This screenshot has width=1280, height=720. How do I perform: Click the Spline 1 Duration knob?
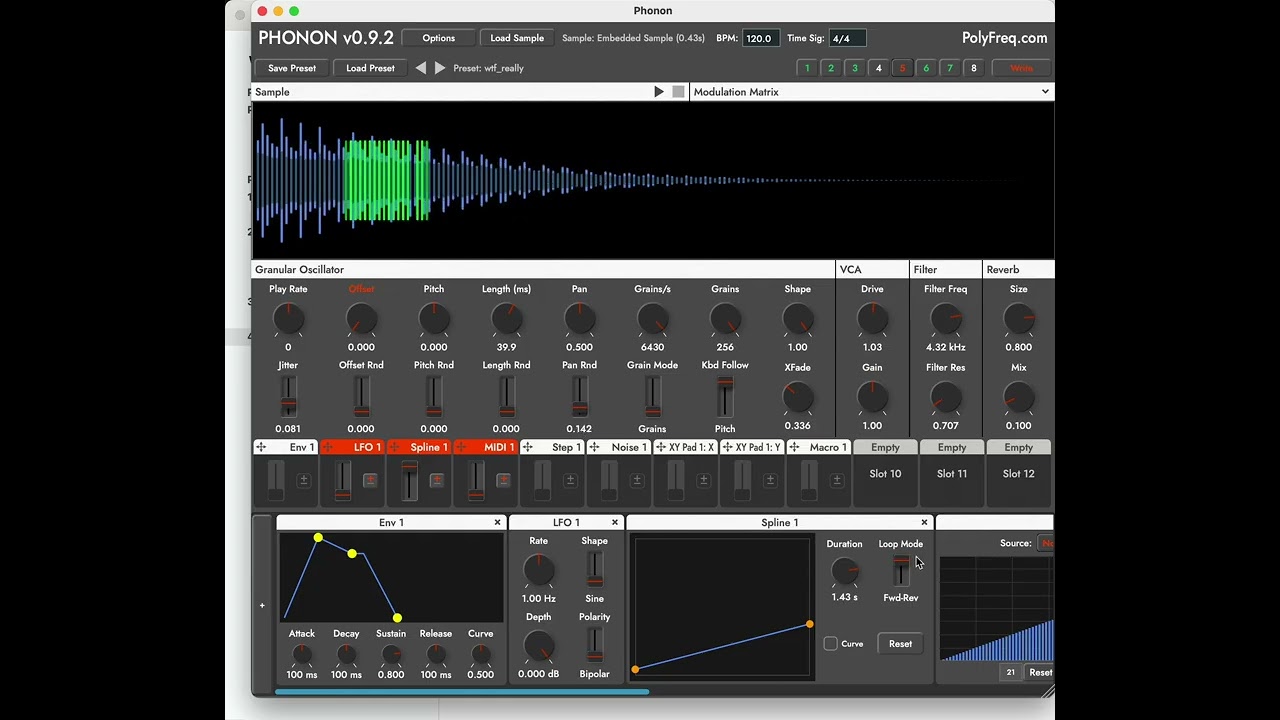coord(844,572)
